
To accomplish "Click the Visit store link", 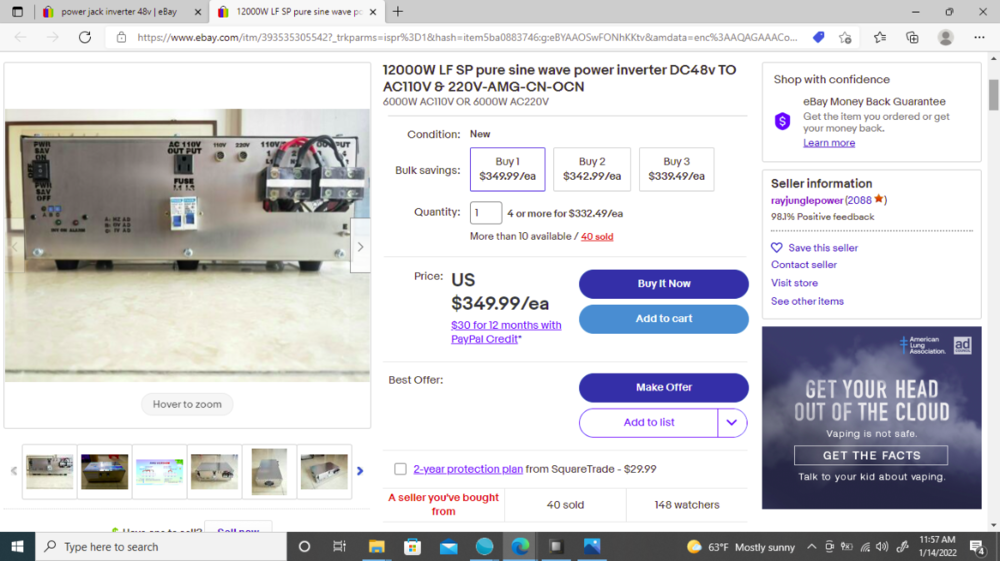I will pyautogui.click(x=794, y=283).
